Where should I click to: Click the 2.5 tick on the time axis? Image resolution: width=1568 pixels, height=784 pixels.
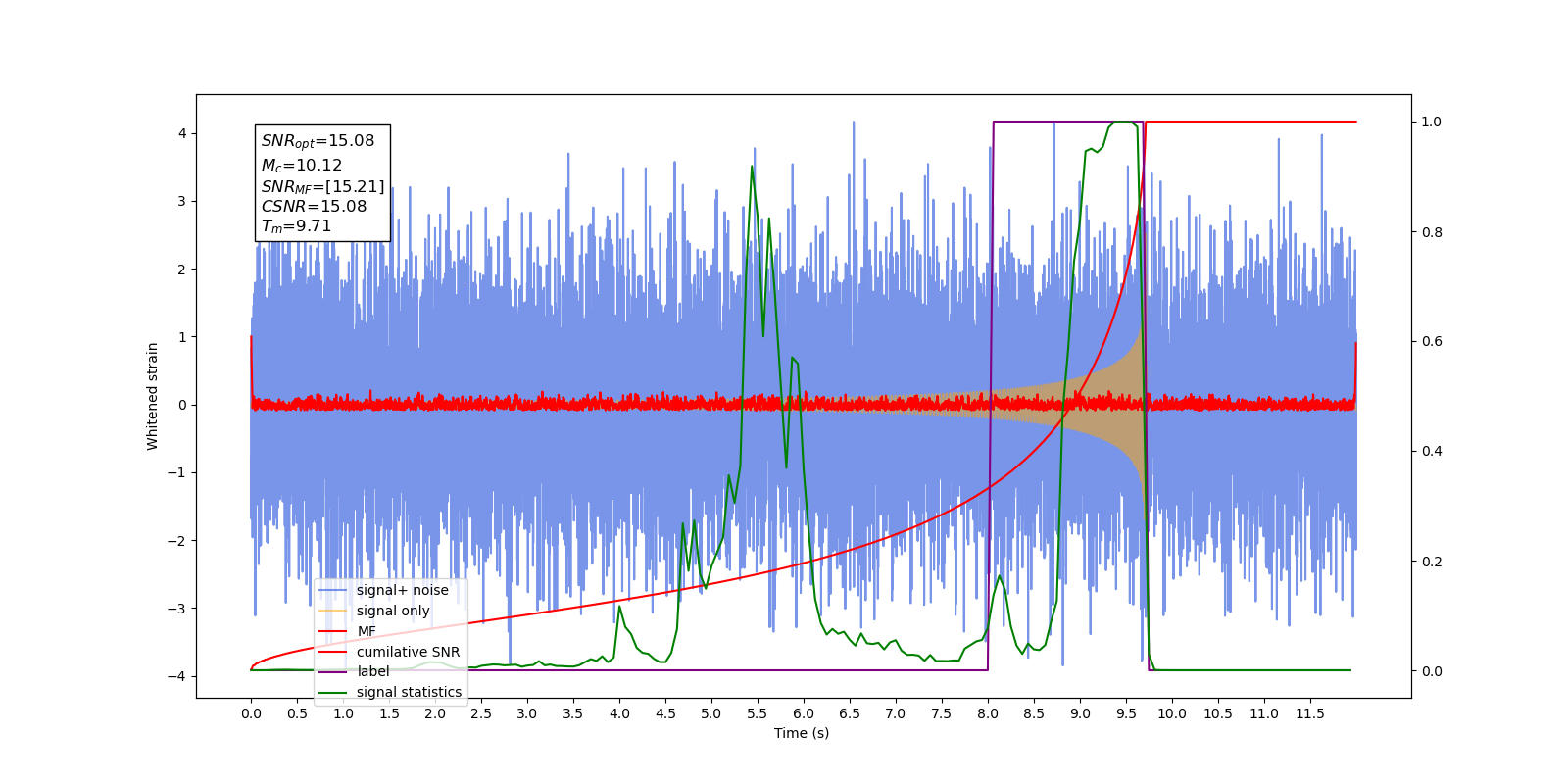pos(481,713)
